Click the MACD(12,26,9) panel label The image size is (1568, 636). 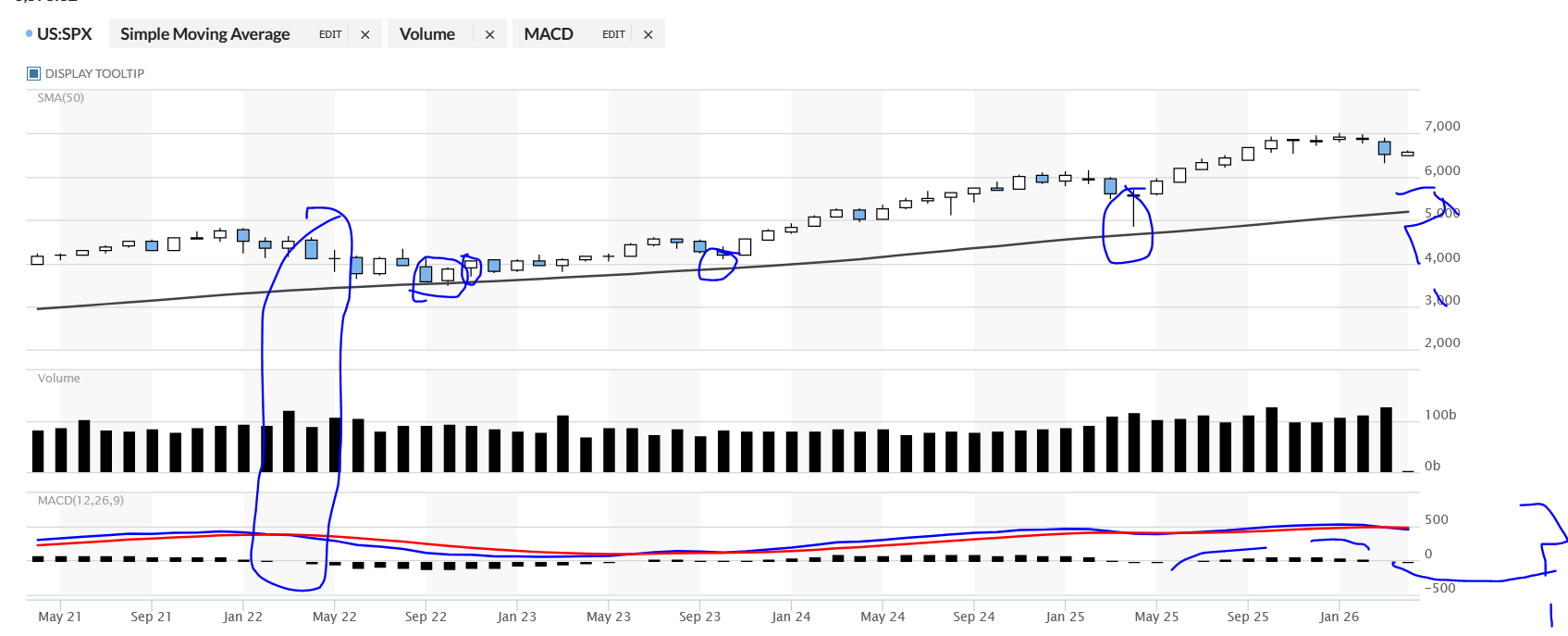(80, 500)
